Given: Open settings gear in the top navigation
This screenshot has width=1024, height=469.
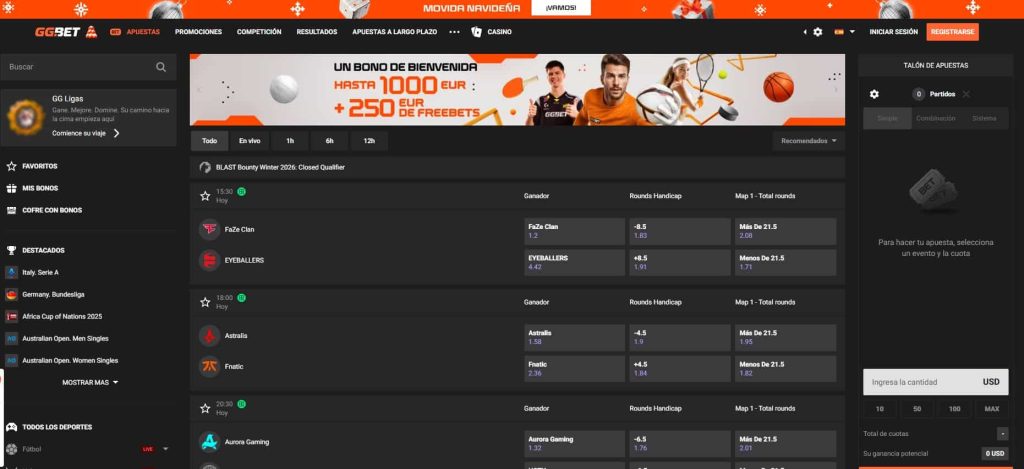Looking at the screenshot, I should (x=818, y=32).
